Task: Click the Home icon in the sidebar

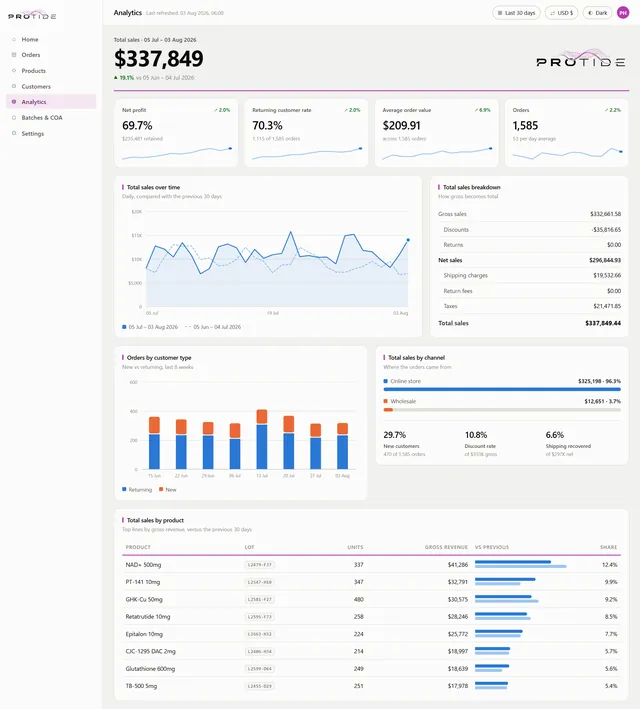Action: 14,39
